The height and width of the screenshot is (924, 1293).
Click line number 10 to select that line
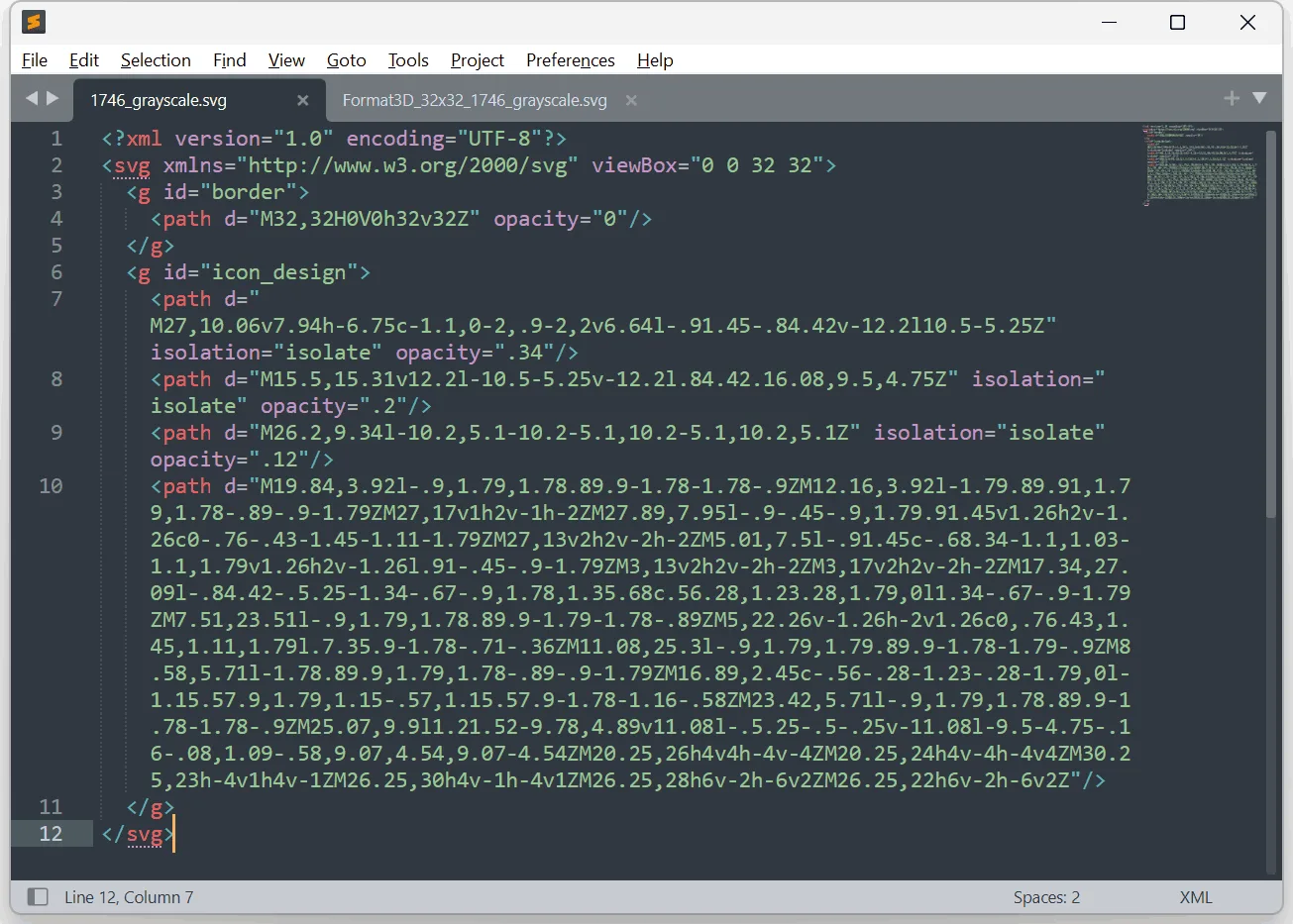[48, 486]
